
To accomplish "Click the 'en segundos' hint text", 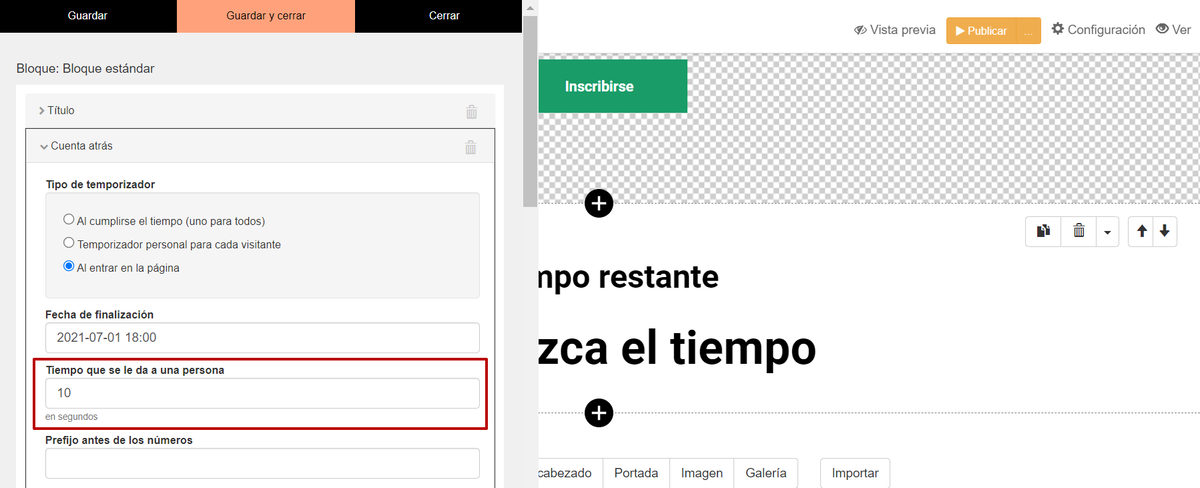I will (71, 417).
